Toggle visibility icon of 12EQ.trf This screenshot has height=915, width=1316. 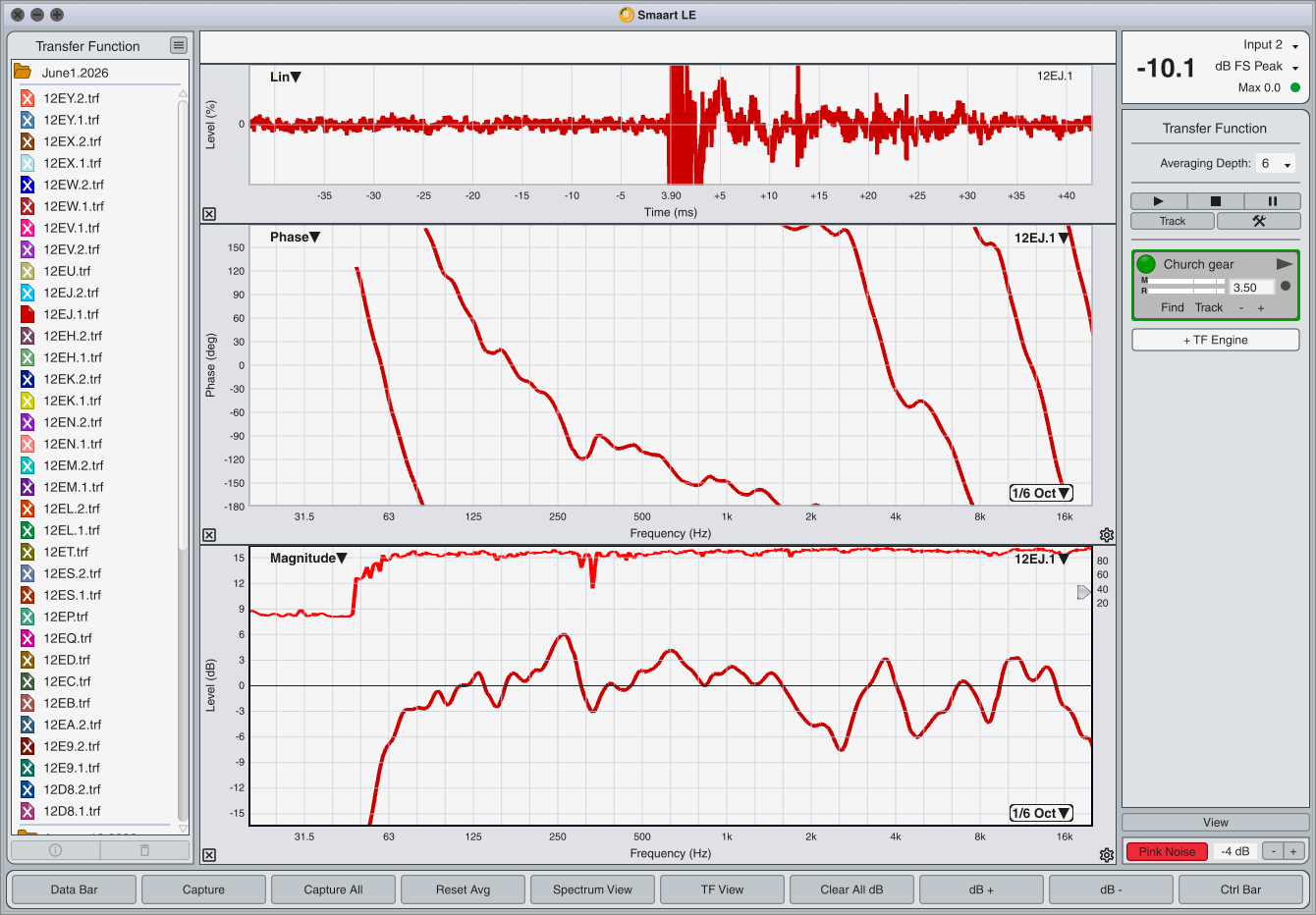(x=27, y=638)
